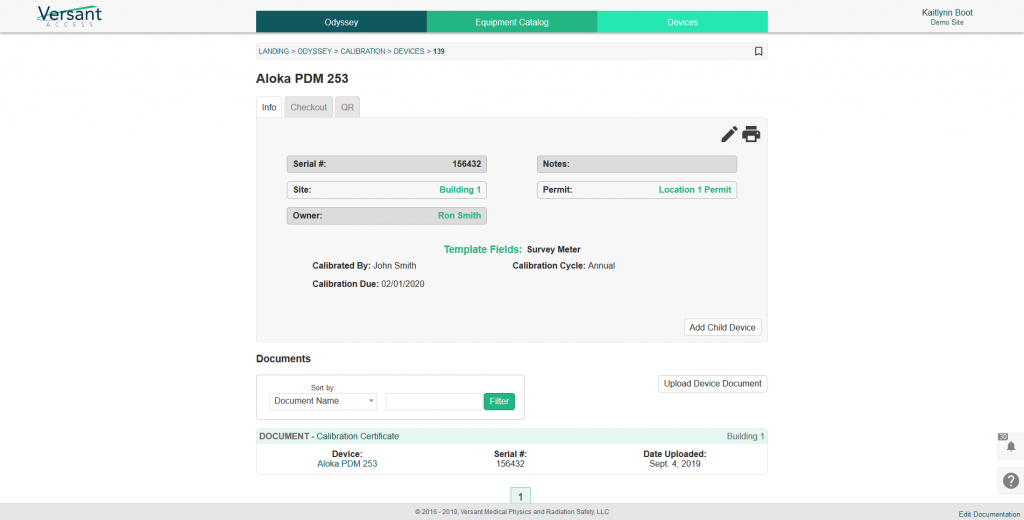This screenshot has width=1024, height=520.
Task: Go to ODYSSEY in breadcrumb
Action: (x=315, y=51)
